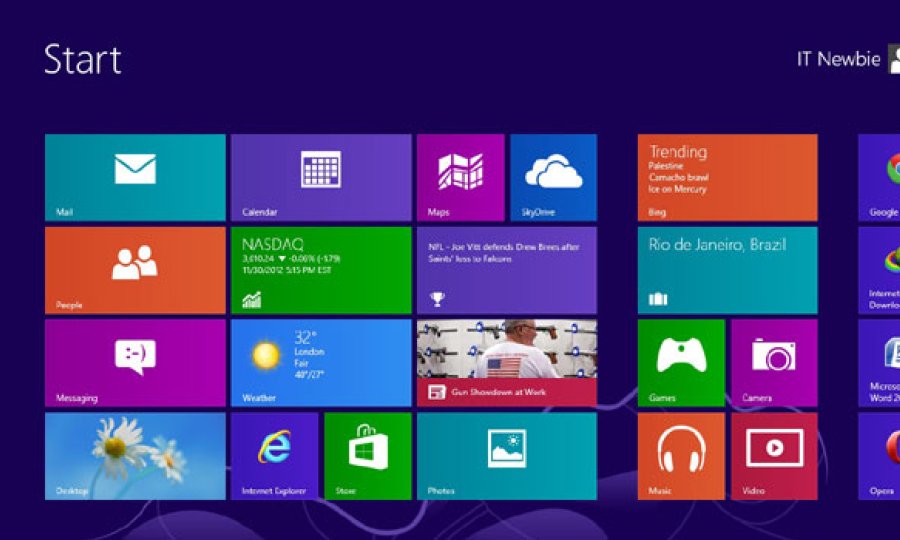Viewport: 900px width, 540px height.
Task: Open the Photos tile
Action: point(507,456)
